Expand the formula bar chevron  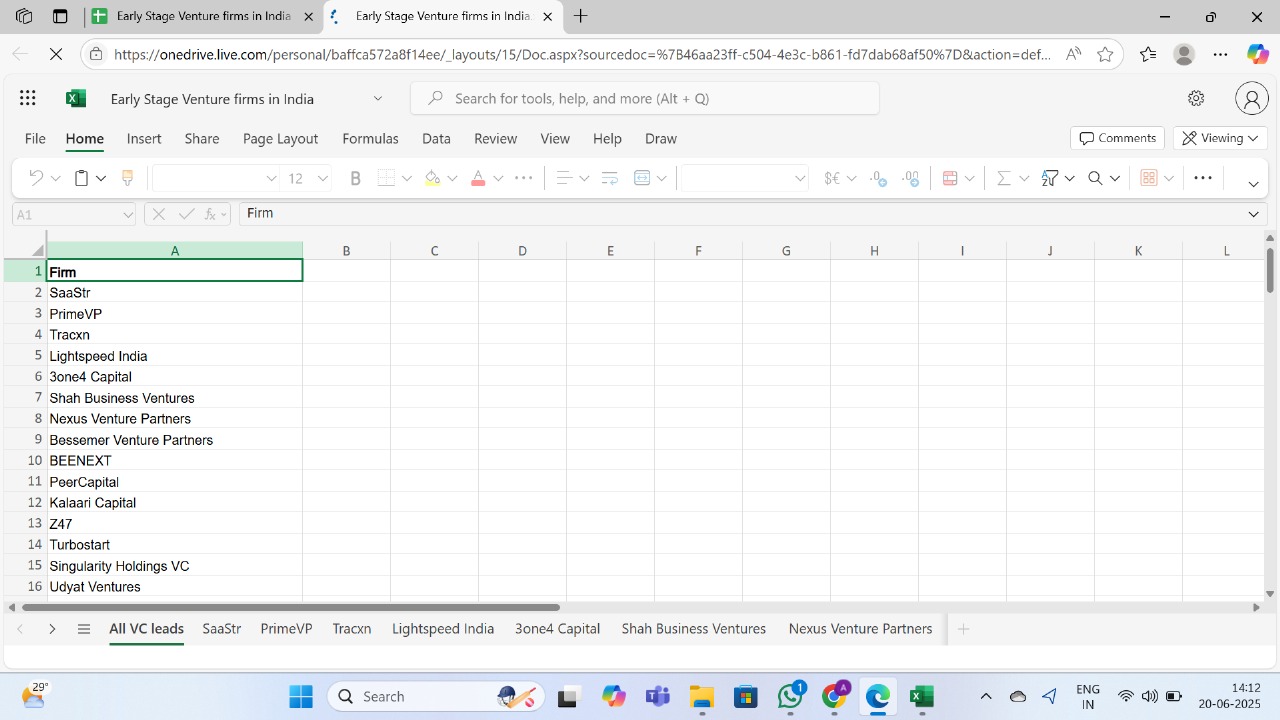tap(1254, 214)
